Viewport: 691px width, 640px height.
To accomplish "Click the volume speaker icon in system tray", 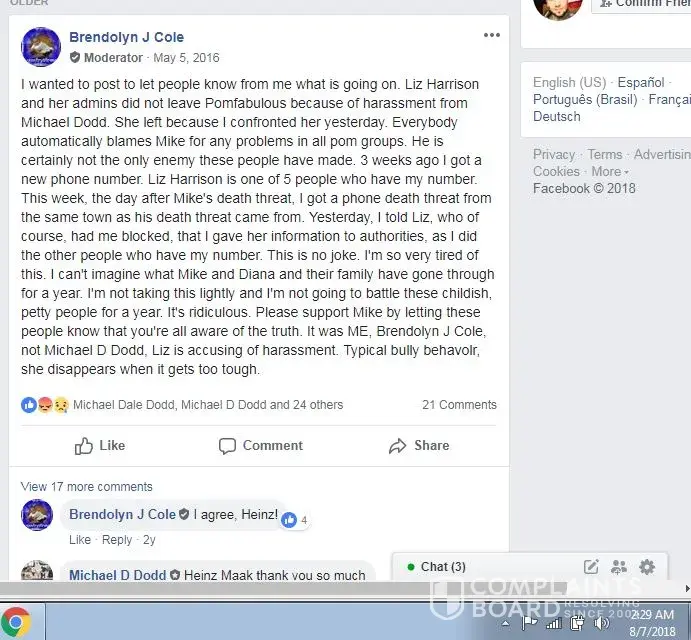I will tap(601, 623).
